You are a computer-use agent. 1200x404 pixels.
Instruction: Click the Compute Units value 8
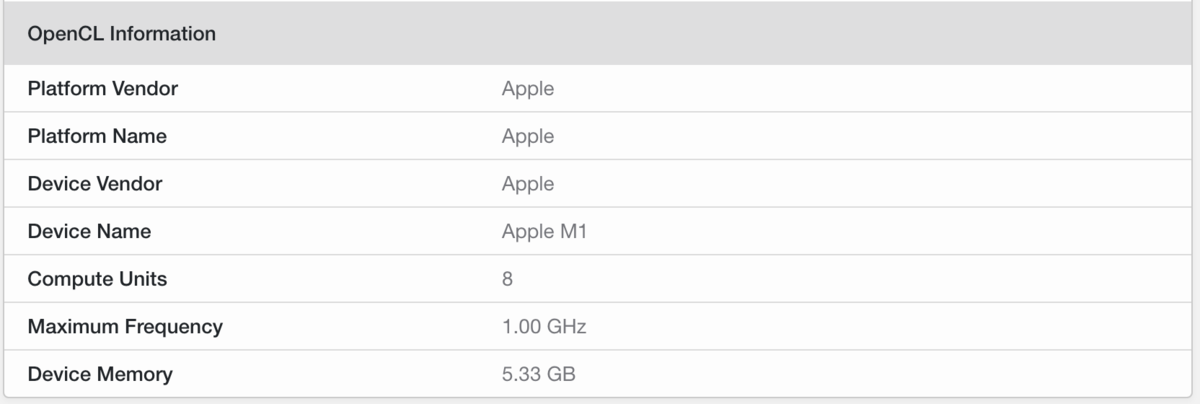(508, 279)
